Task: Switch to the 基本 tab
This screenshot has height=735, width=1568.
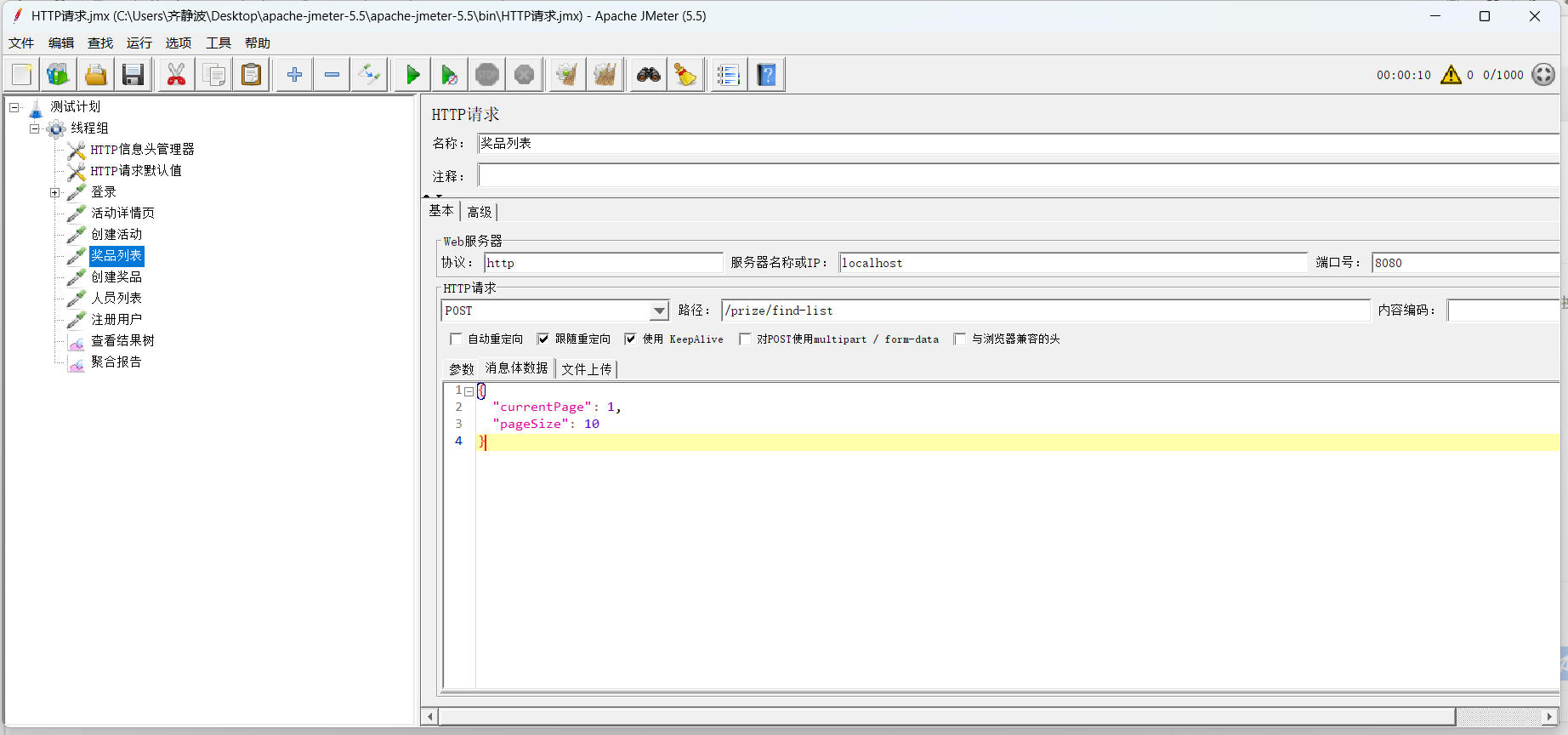Action: click(x=441, y=210)
